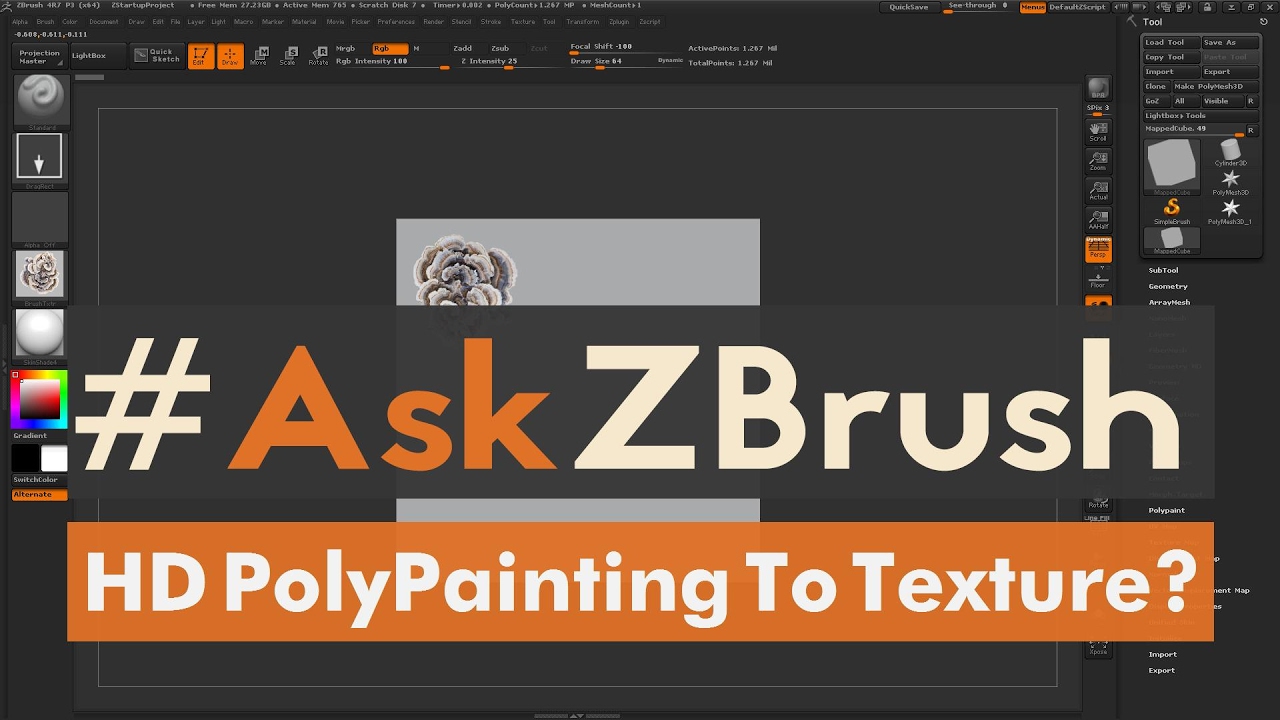Expand the SubTool sub-palette
The image size is (1280, 720).
[1163, 270]
